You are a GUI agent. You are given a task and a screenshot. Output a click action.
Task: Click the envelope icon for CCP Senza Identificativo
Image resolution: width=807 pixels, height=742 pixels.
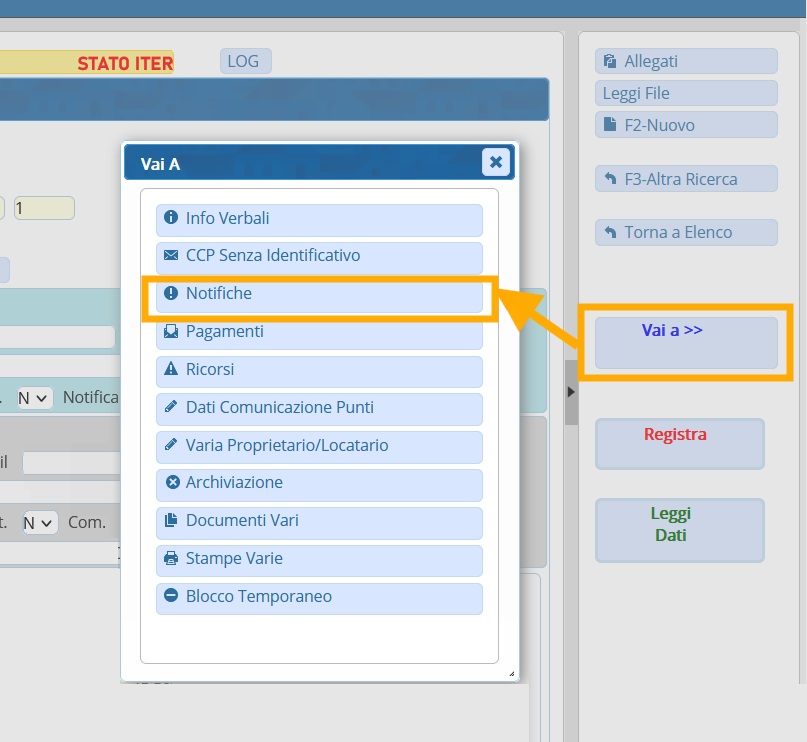click(x=170, y=256)
